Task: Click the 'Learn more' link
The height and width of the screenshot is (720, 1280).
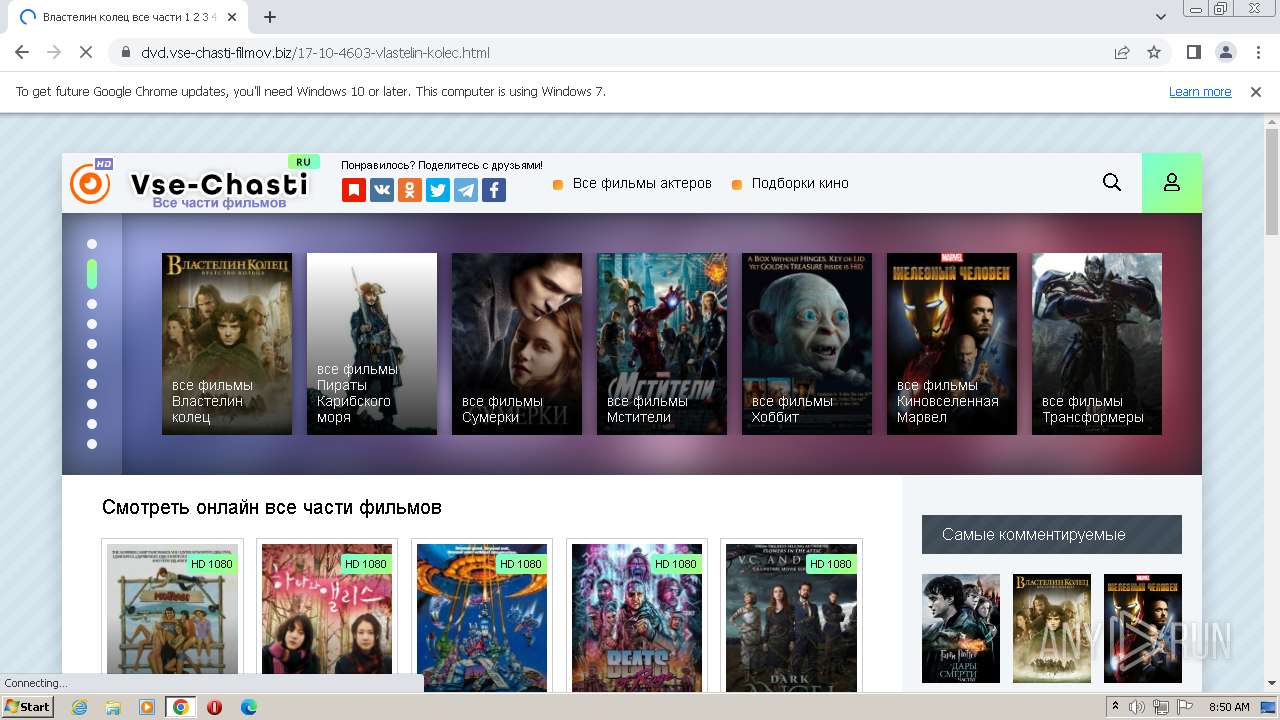Action: click(x=1200, y=91)
